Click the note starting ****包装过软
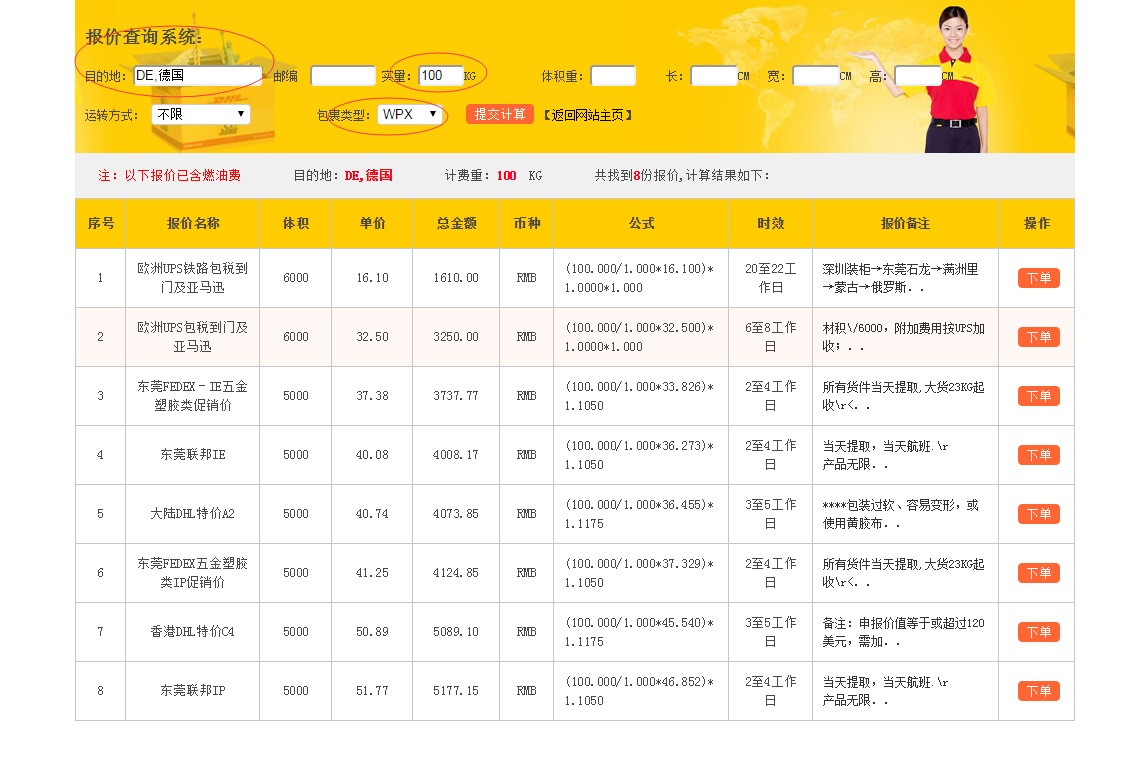The height and width of the screenshot is (772, 1124). tap(900, 515)
